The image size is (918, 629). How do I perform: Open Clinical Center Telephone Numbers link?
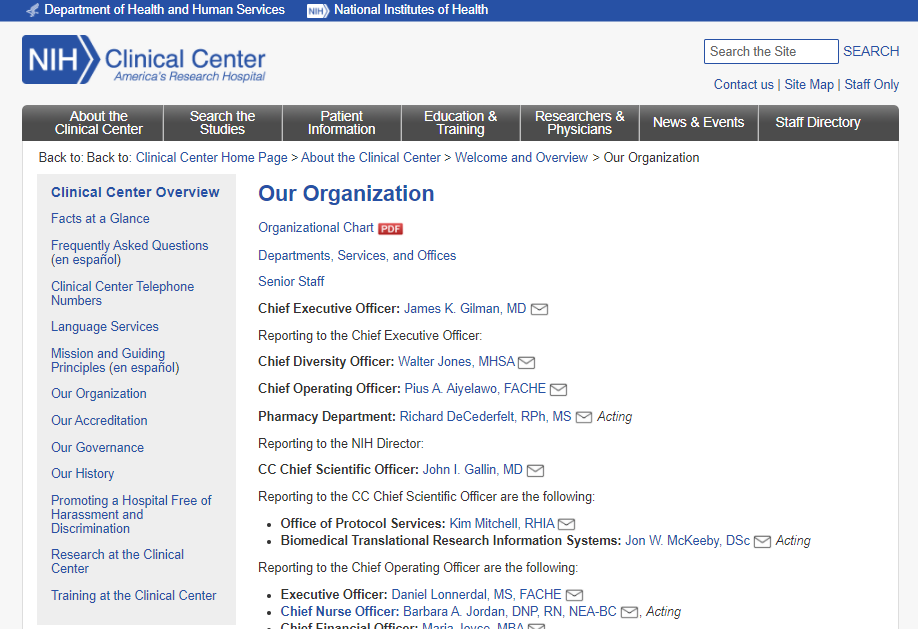pyautogui.click(x=122, y=293)
